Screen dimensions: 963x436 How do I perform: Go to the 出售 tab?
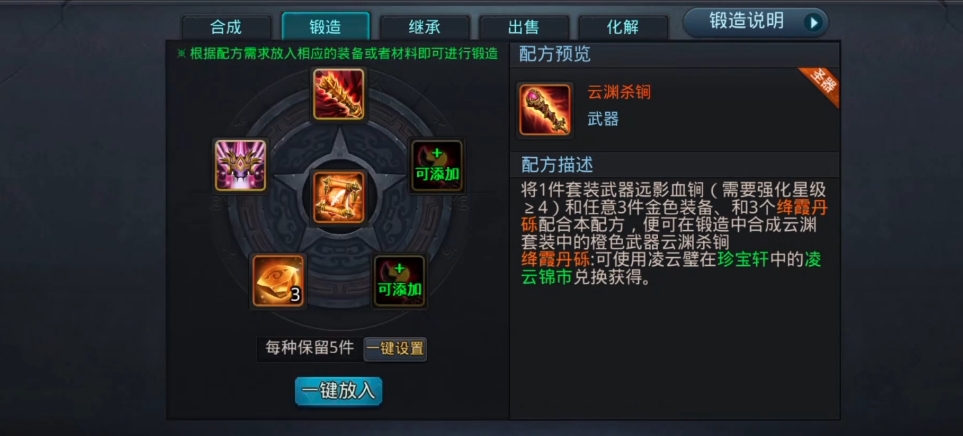[524, 27]
